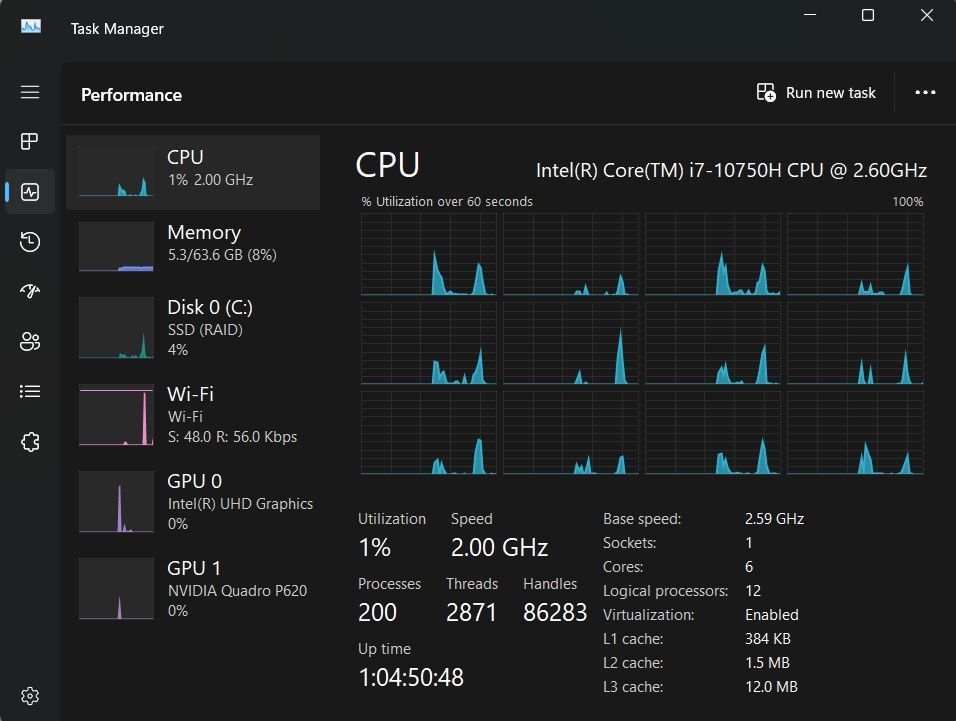Go to the Processes page icon
The image size is (956, 721).
tap(30, 141)
